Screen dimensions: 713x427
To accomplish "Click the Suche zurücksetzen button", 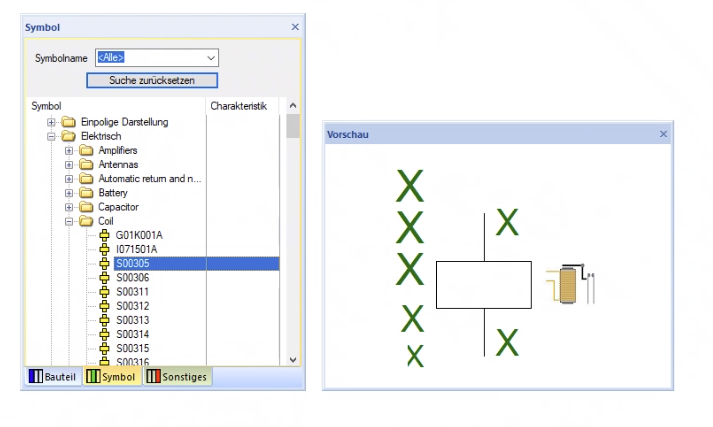I will click(x=152, y=79).
